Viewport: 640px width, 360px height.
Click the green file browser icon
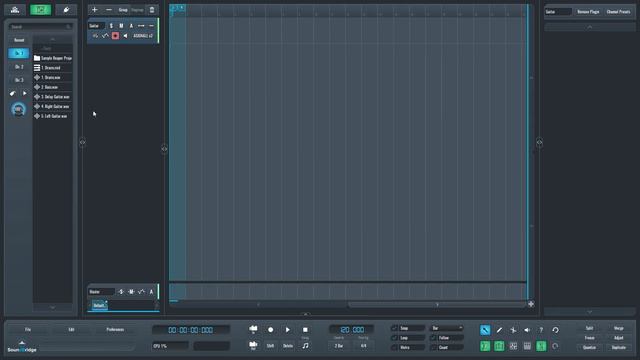40,10
